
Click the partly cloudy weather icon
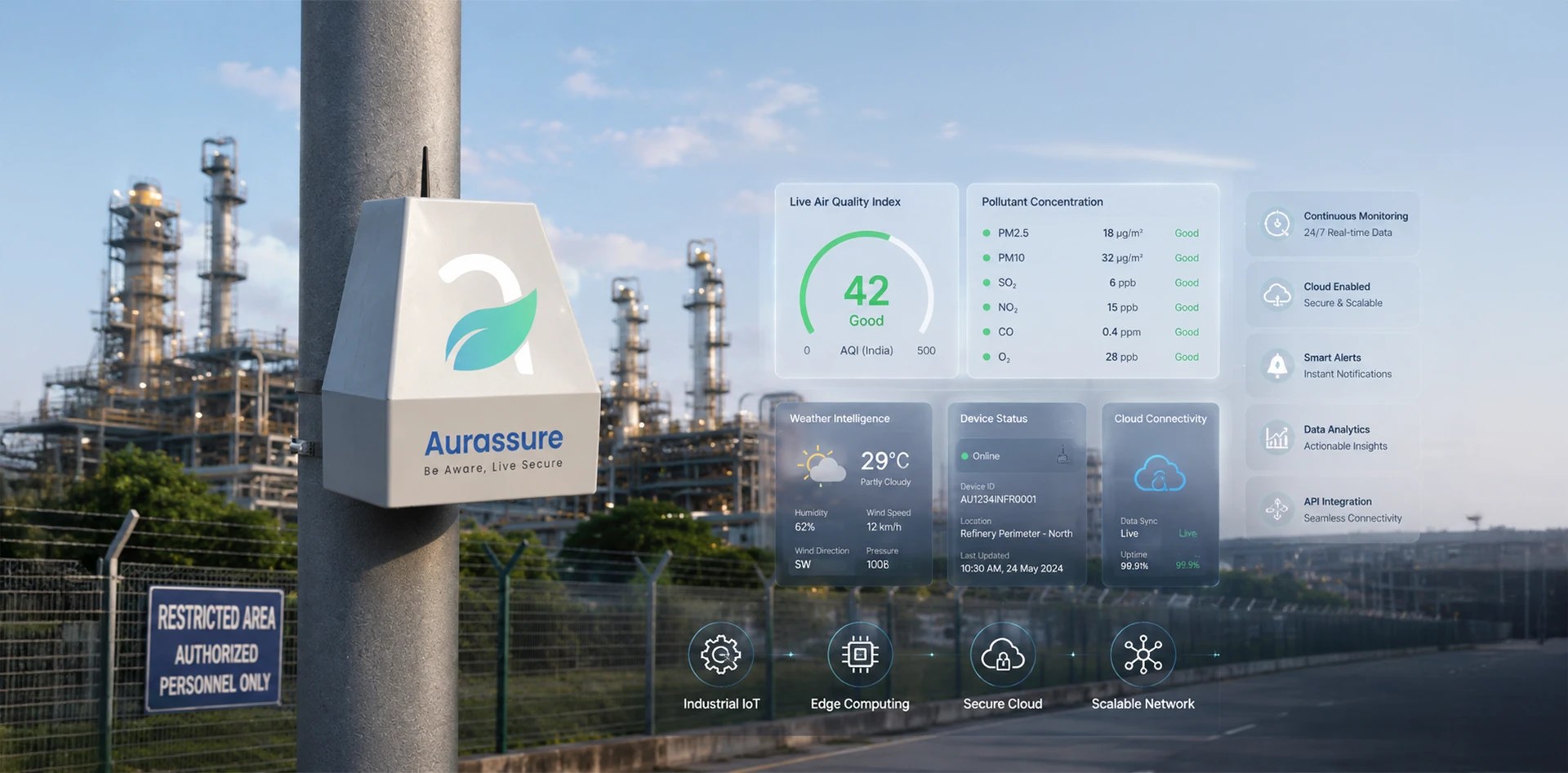pos(822,466)
